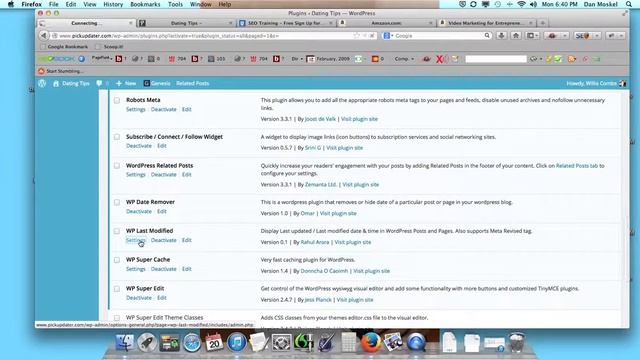640x360 pixels.
Task: Open the Trash in the Dock
Action: [516, 342]
